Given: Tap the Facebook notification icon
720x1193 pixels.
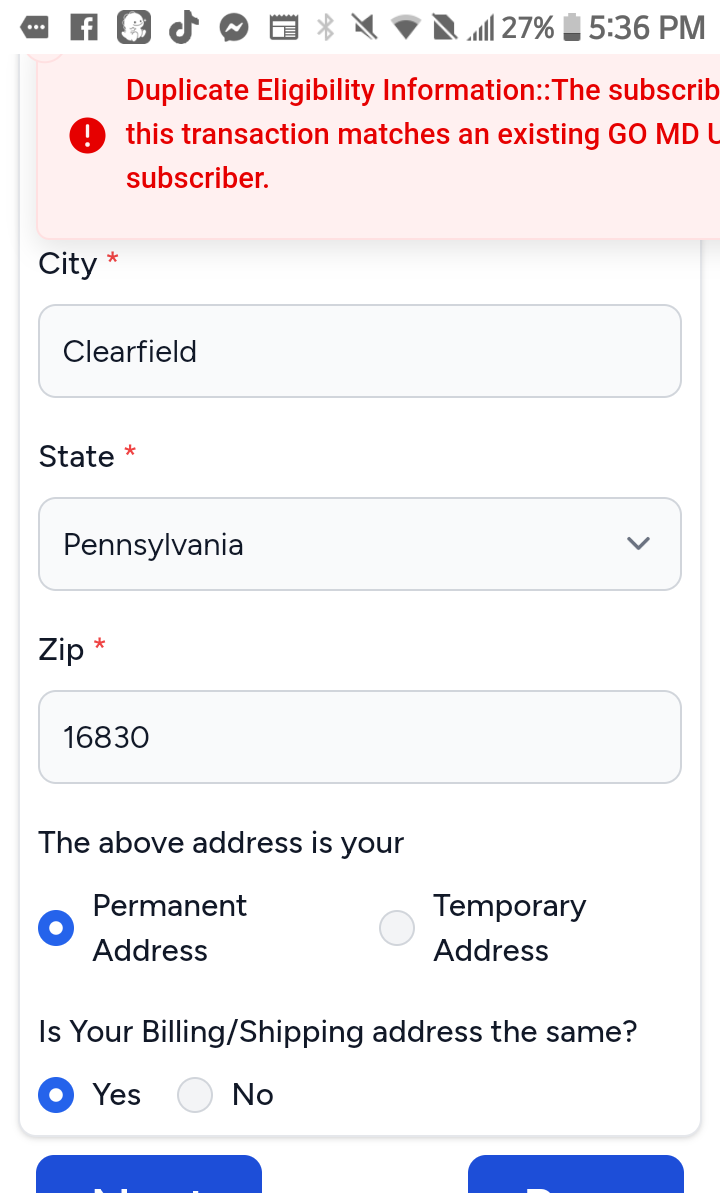Looking at the screenshot, I should point(87,27).
